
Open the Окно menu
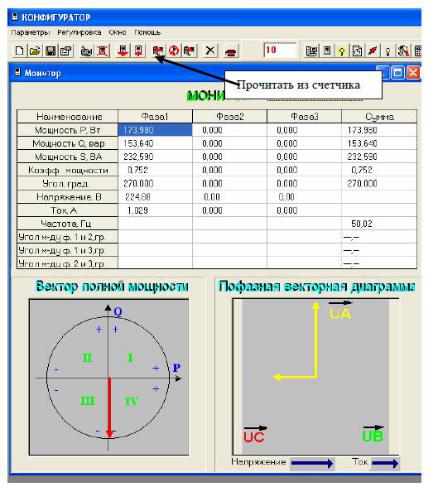pyautogui.click(x=117, y=33)
